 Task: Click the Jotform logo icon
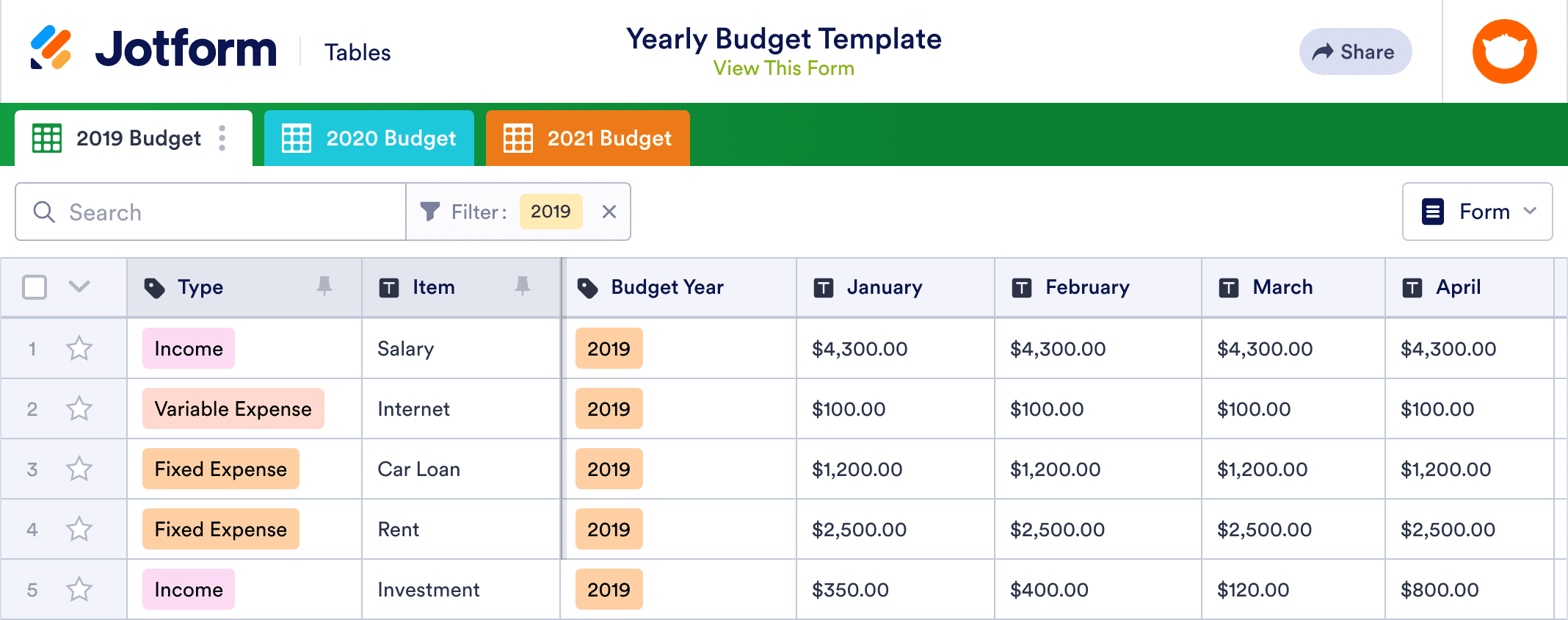(x=51, y=48)
